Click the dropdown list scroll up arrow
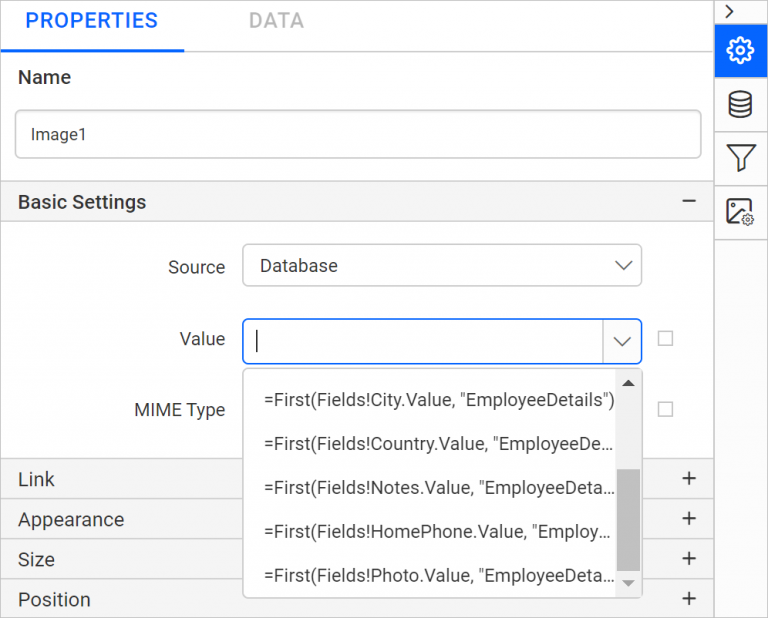This screenshot has height=618, width=768. point(628,383)
